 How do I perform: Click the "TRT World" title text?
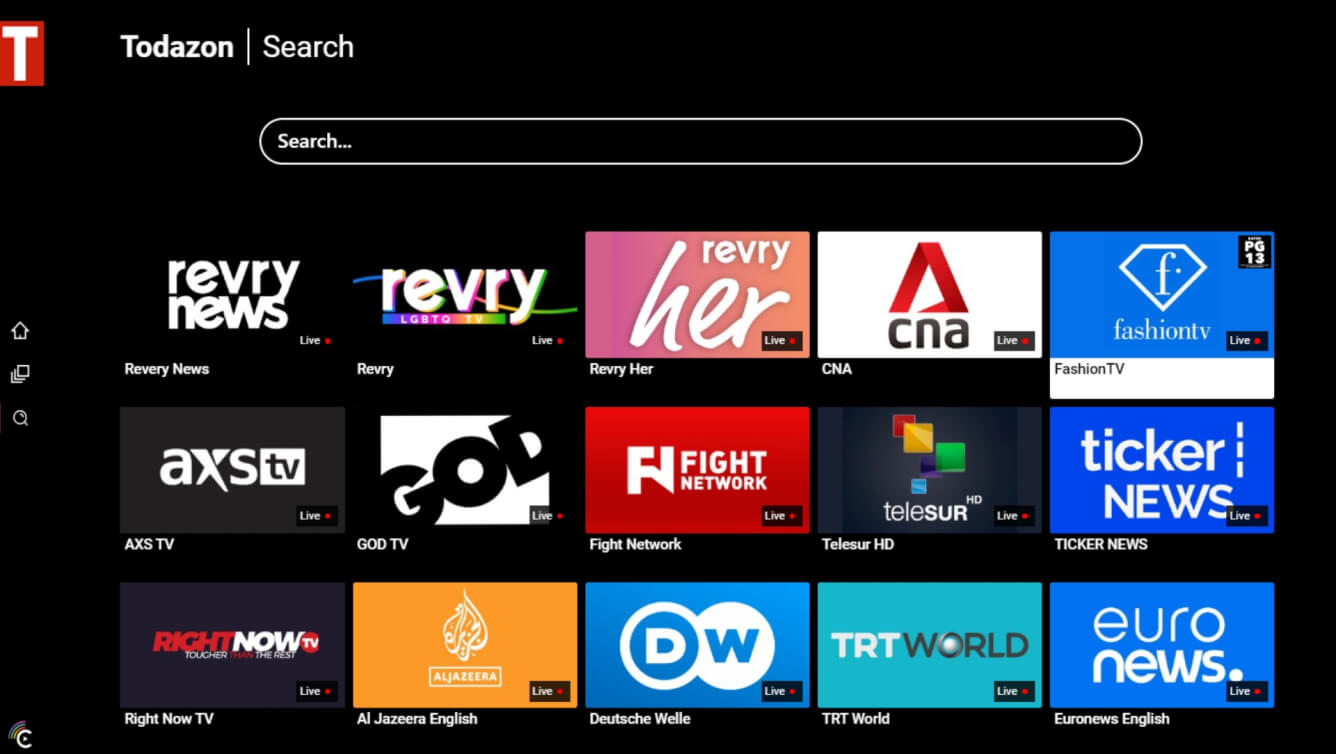tap(855, 719)
